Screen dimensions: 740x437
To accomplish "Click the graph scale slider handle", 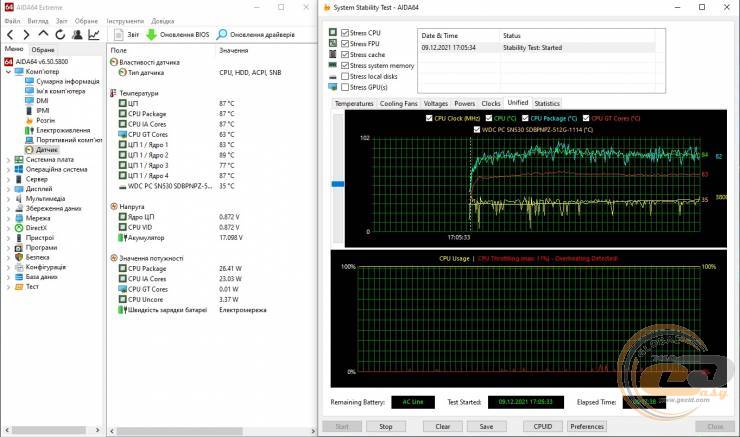I will 337,184.
